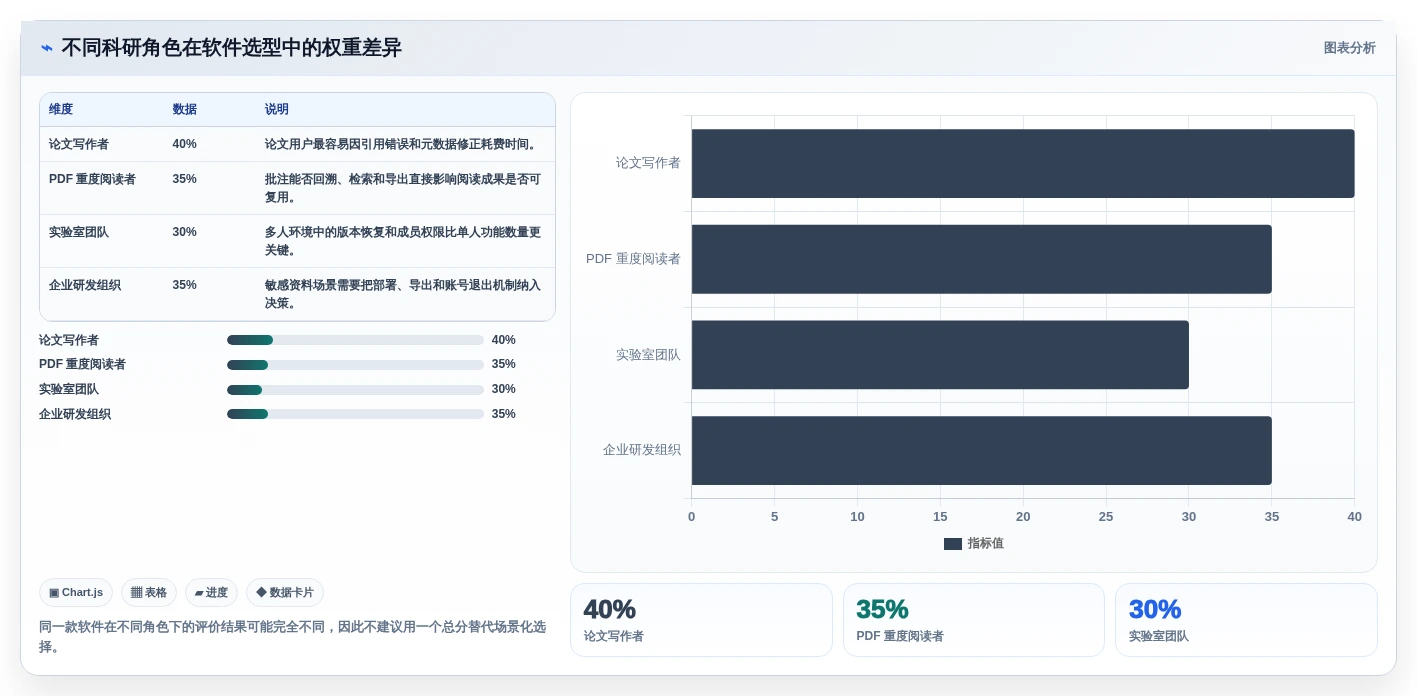
Task: Click the 40% value in 论文写作者 table row
Action: [184, 144]
